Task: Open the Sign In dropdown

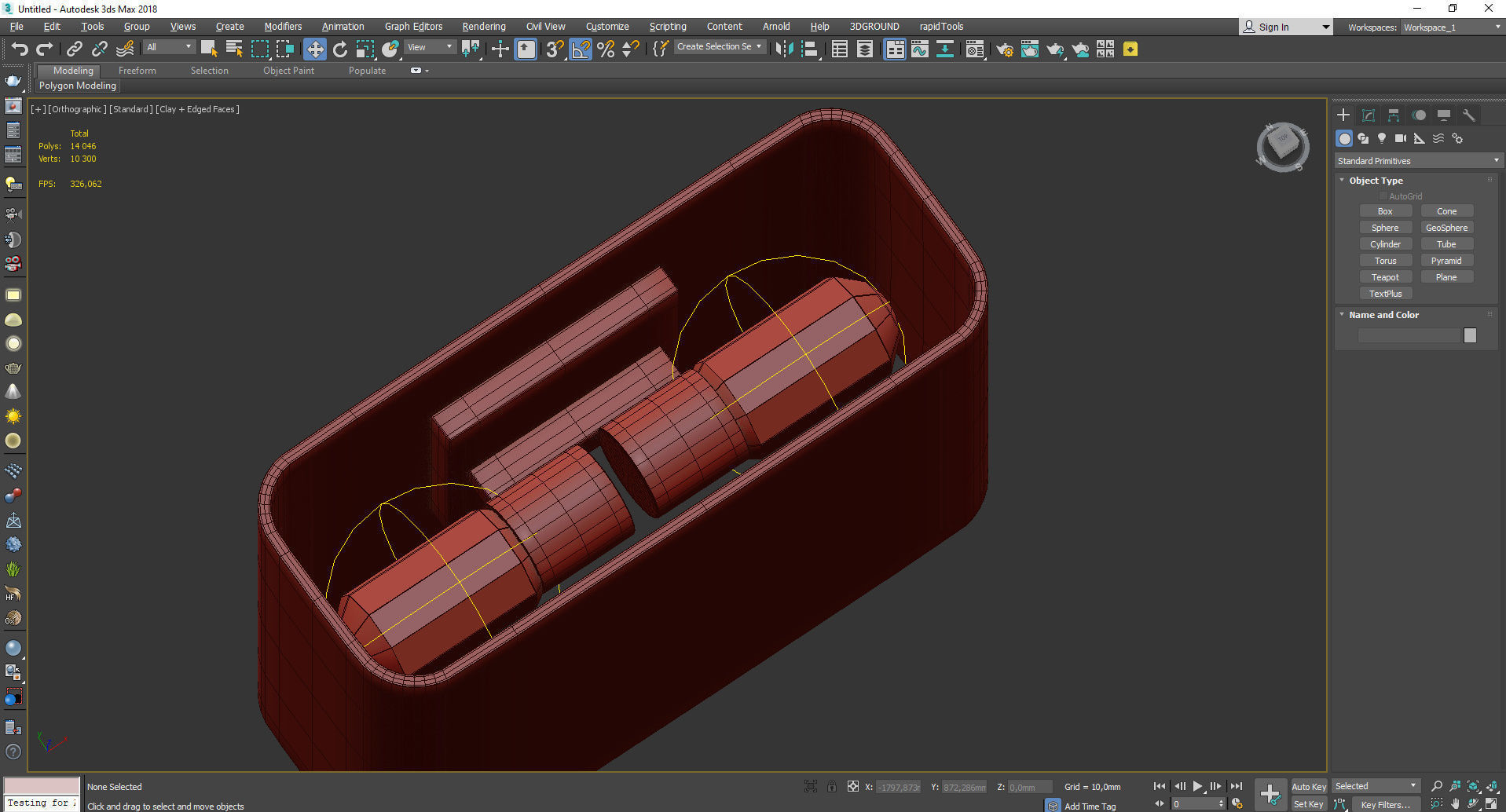Action: [x=1286, y=27]
